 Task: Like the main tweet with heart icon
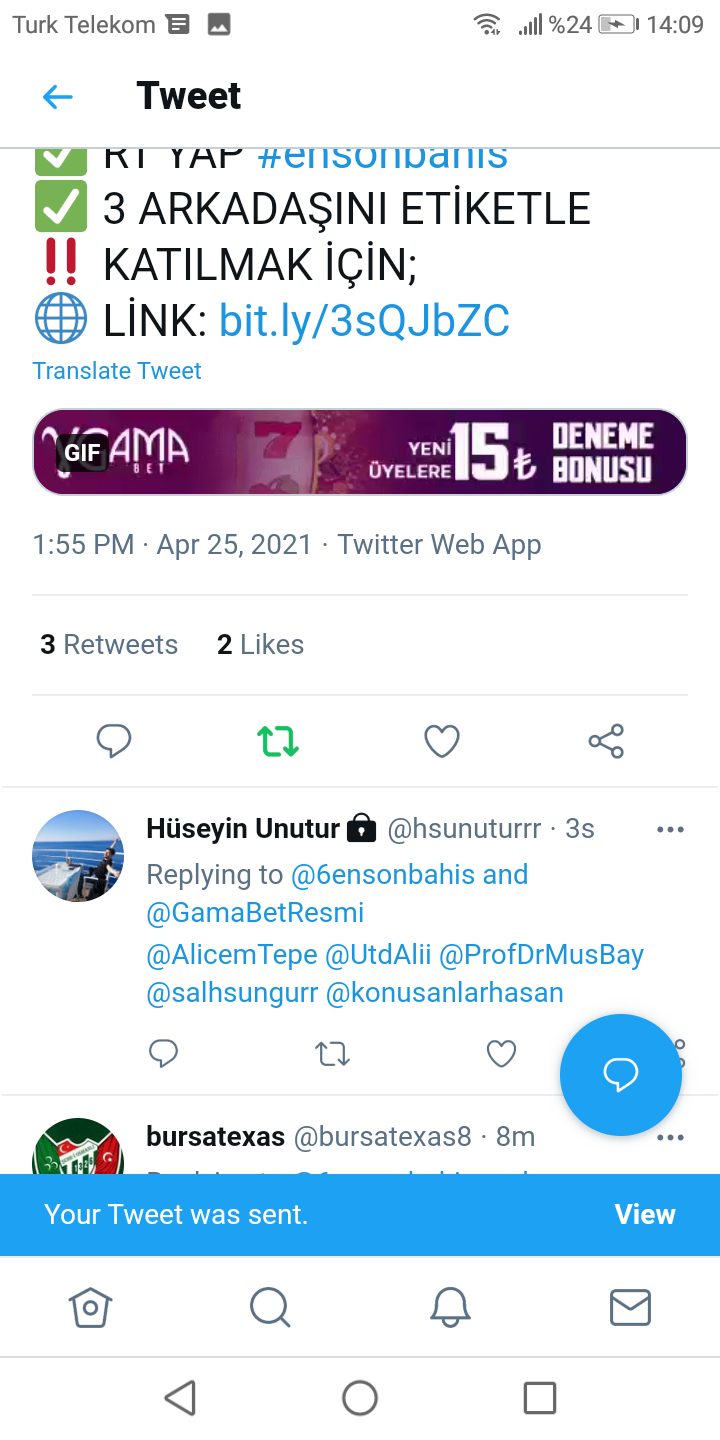[442, 741]
